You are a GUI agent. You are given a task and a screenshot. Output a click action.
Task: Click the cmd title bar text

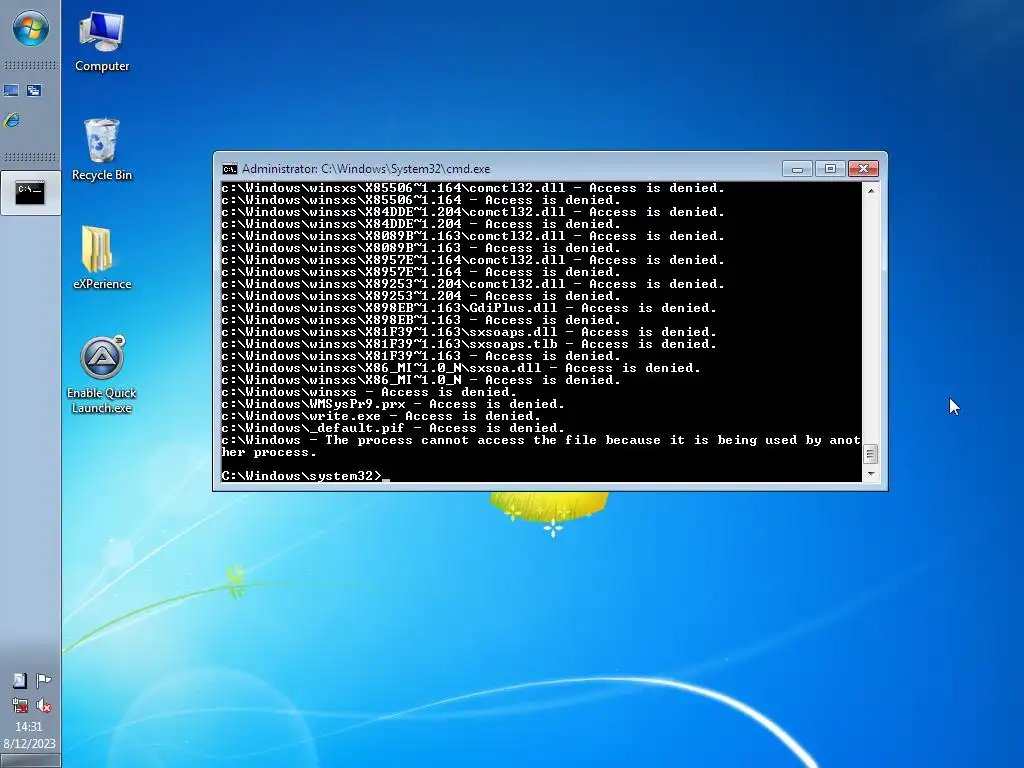366,169
